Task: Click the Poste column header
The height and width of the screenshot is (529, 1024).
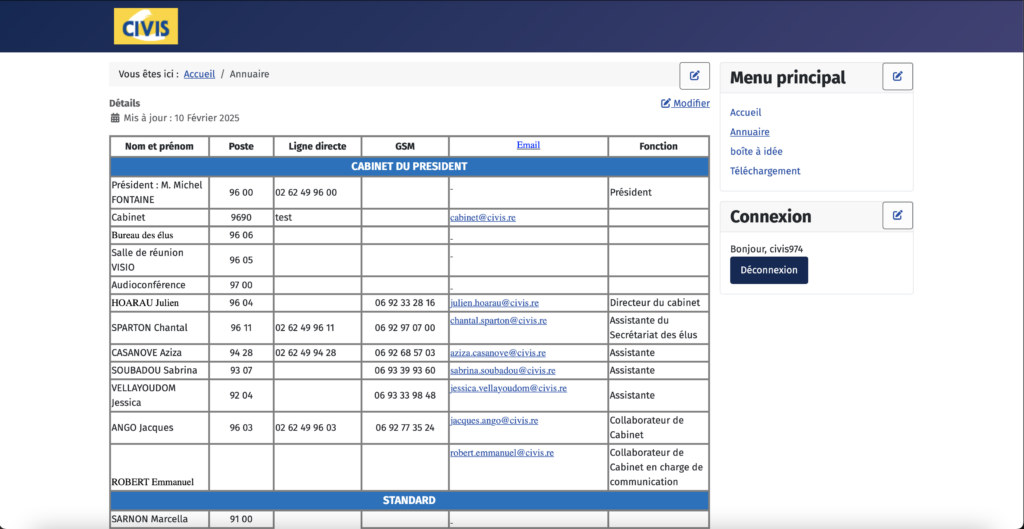Action: point(241,146)
